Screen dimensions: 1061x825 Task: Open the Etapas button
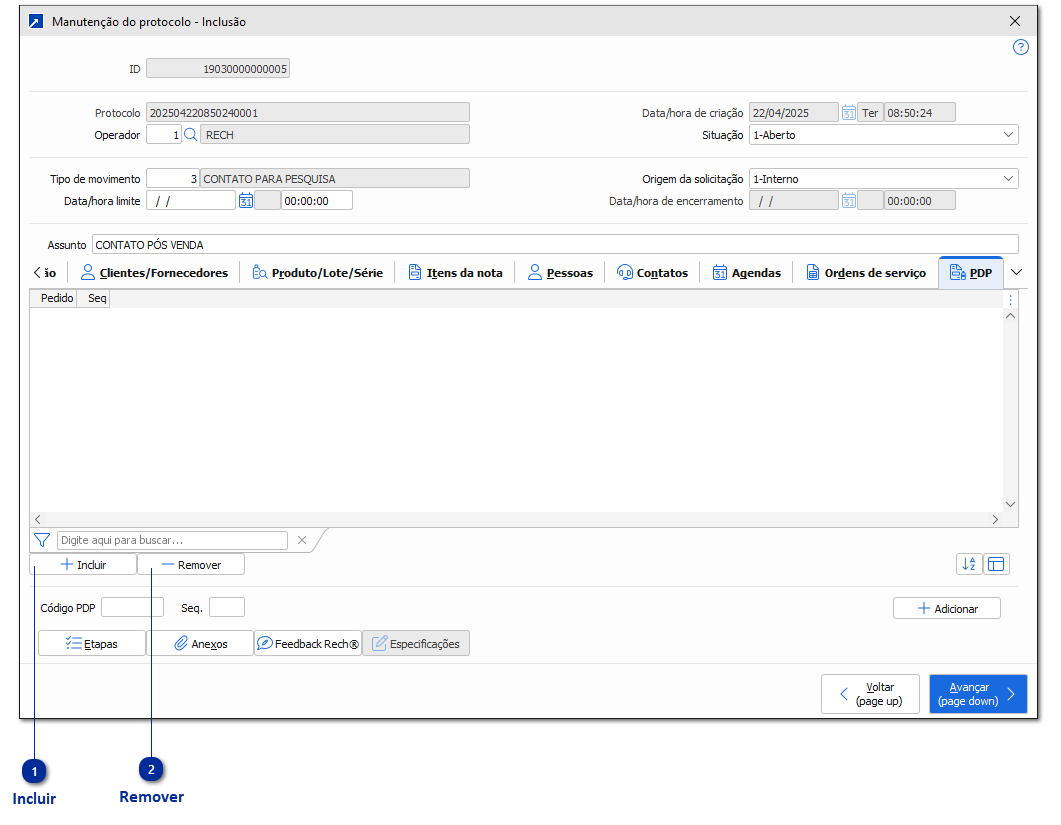pos(92,644)
